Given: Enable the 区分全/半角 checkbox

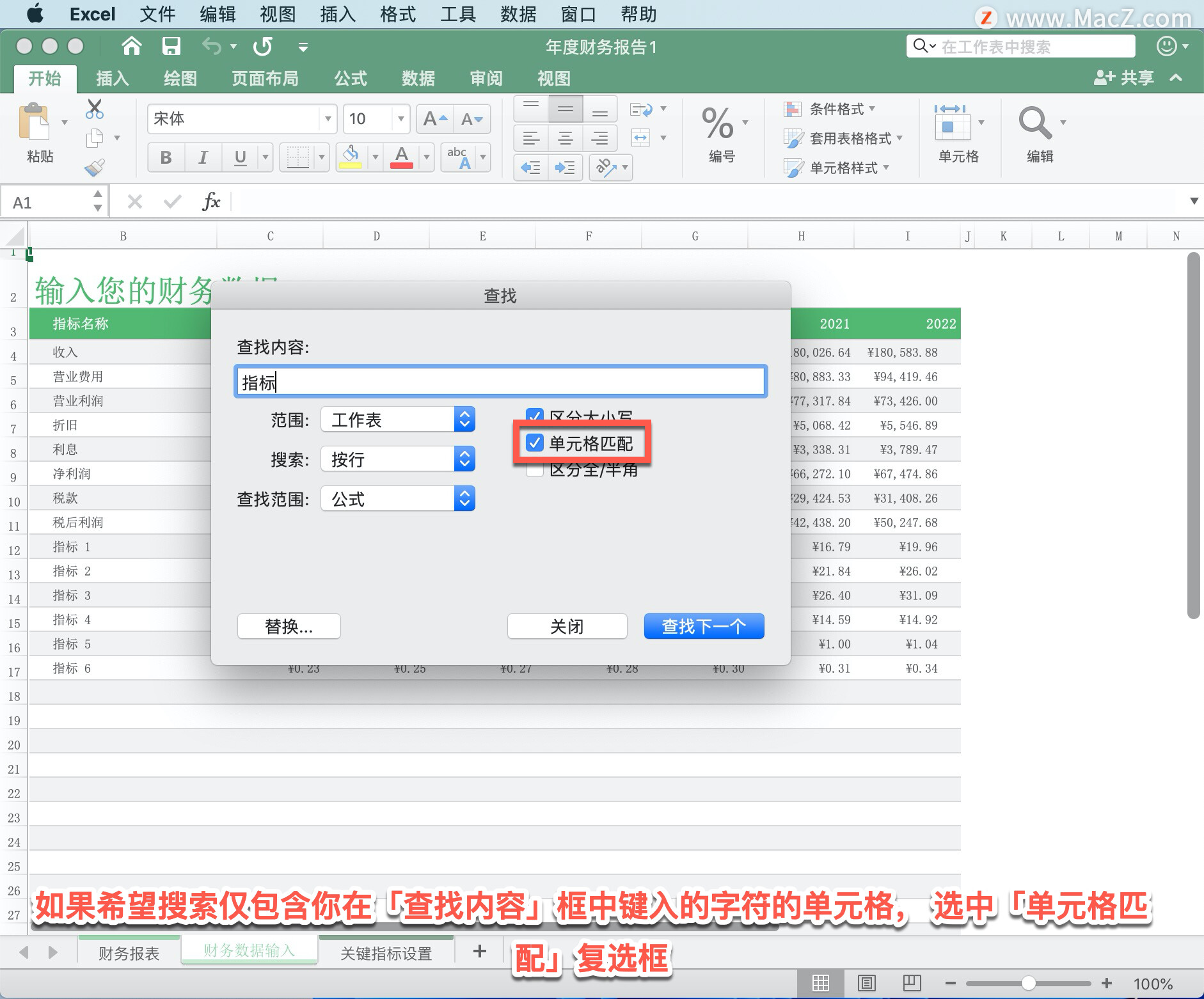Looking at the screenshot, I should [x=535, y=471].
